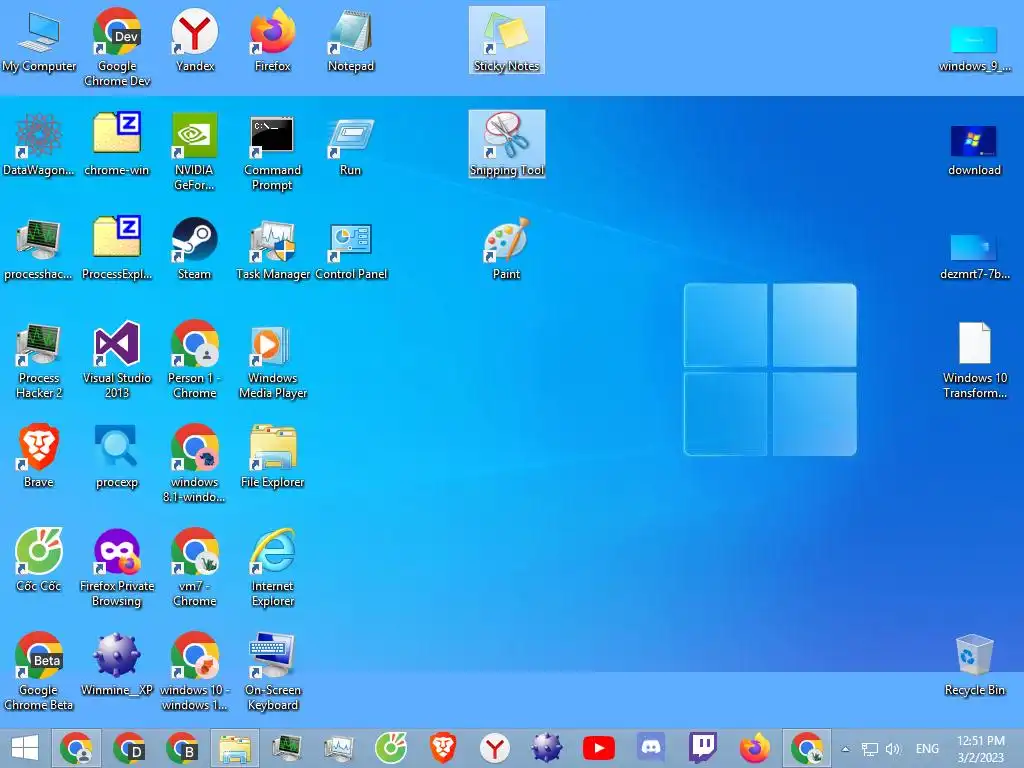
Task: Open File Explorer desktop shortcut
Action: click(x=272, y=456)
